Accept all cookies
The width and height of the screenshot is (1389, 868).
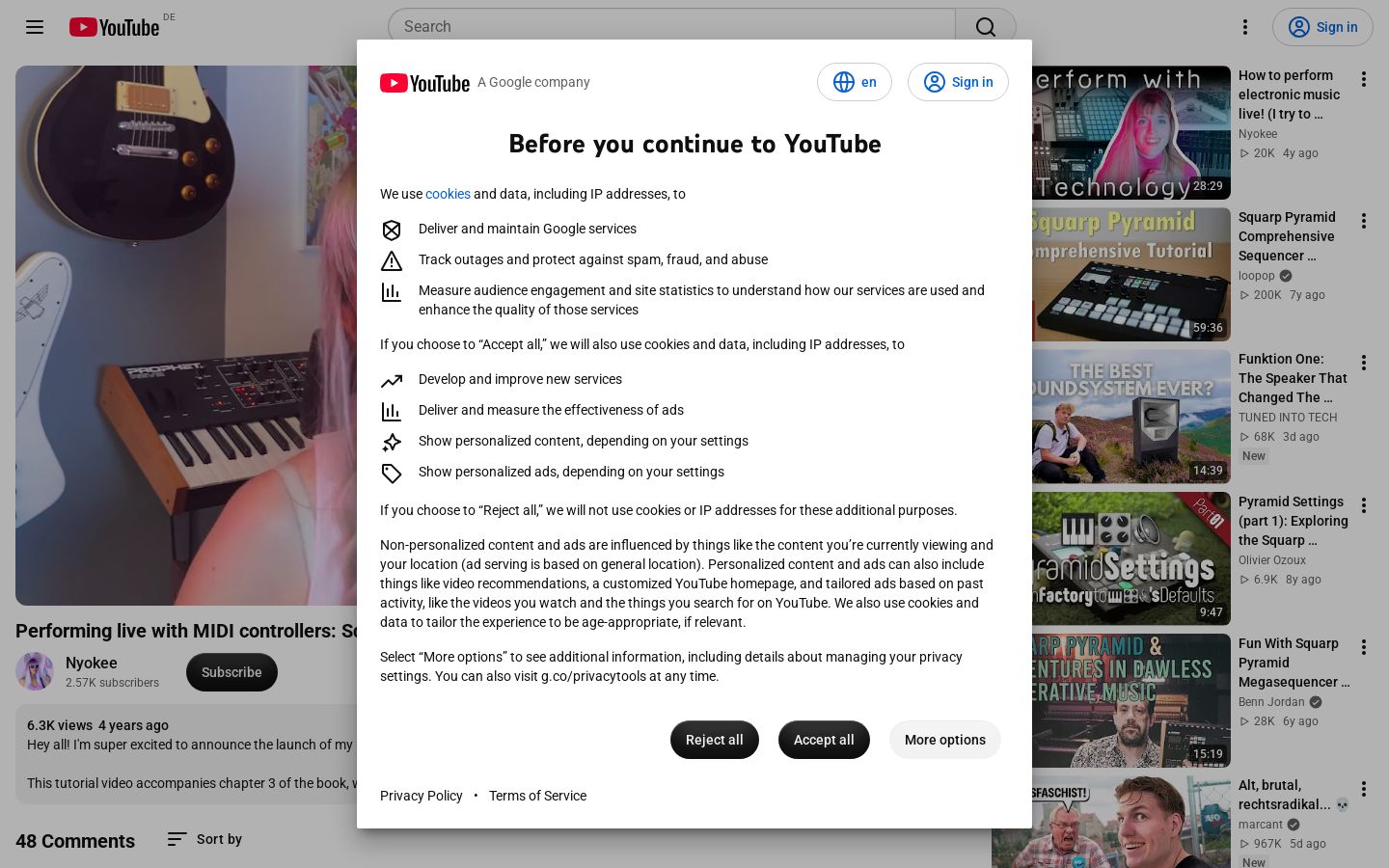(x=824, y=740)
